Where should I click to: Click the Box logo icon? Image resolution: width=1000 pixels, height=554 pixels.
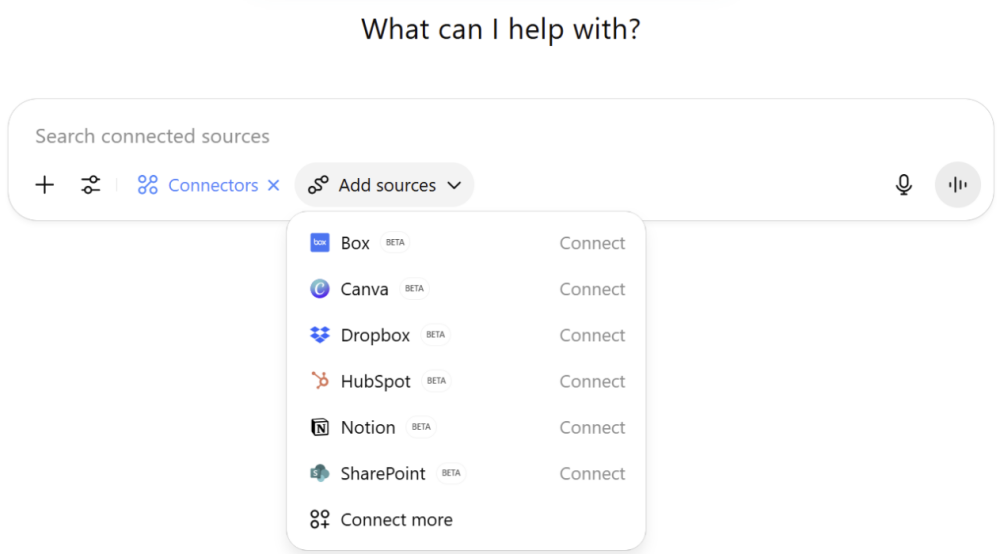pos(320,243)
